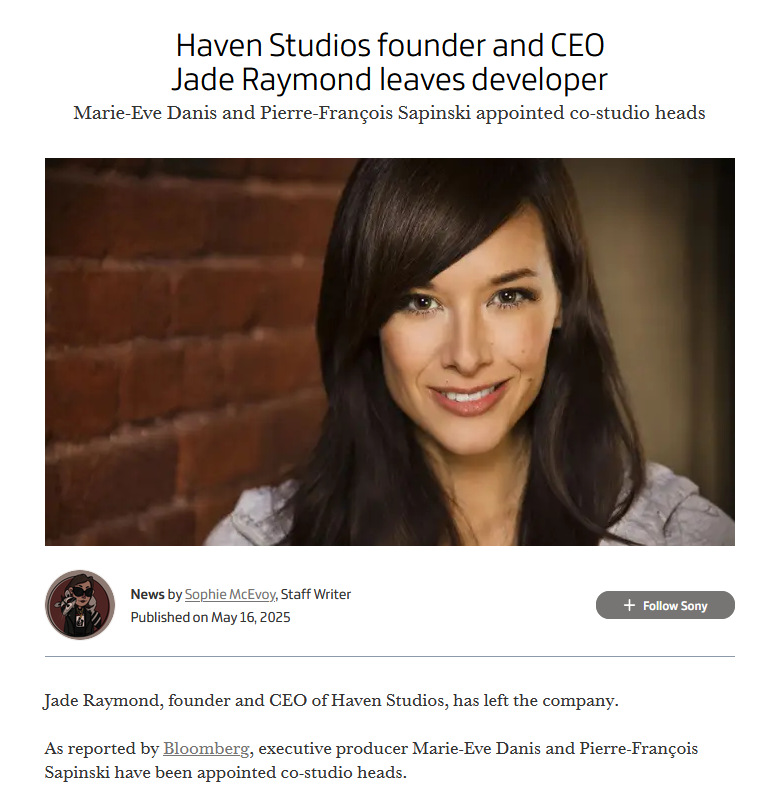Click the Staff Writer title text

click(x=316, y=594)
